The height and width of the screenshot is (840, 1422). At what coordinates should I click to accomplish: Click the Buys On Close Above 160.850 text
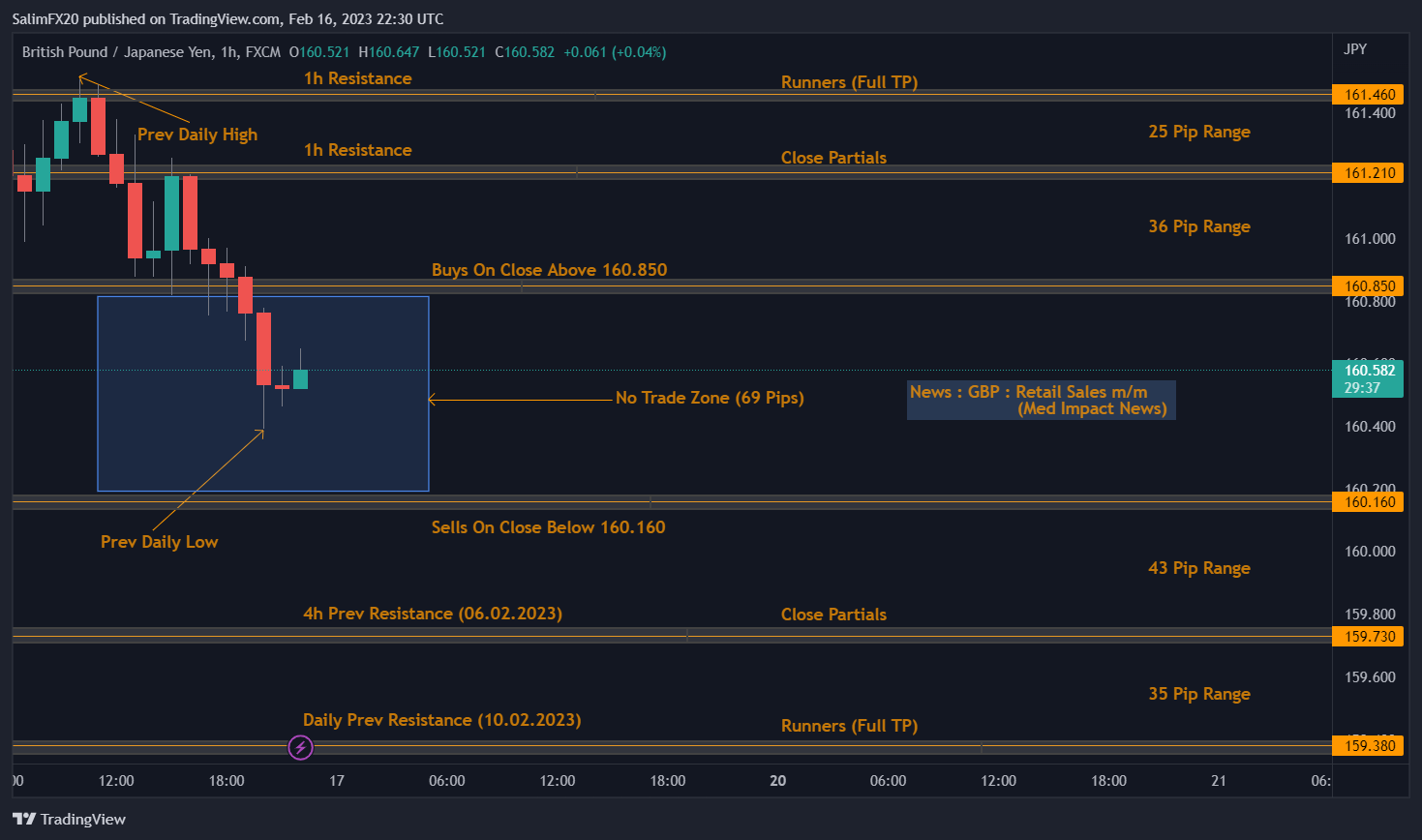(549, 270)
